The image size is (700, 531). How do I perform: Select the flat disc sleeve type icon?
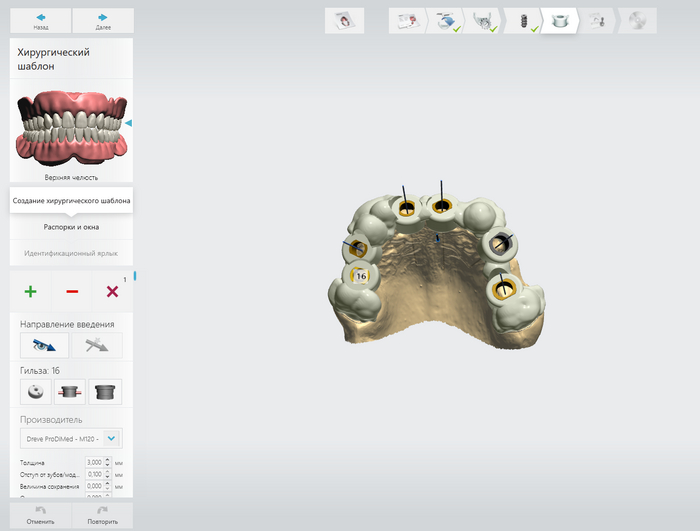(36, 392)
